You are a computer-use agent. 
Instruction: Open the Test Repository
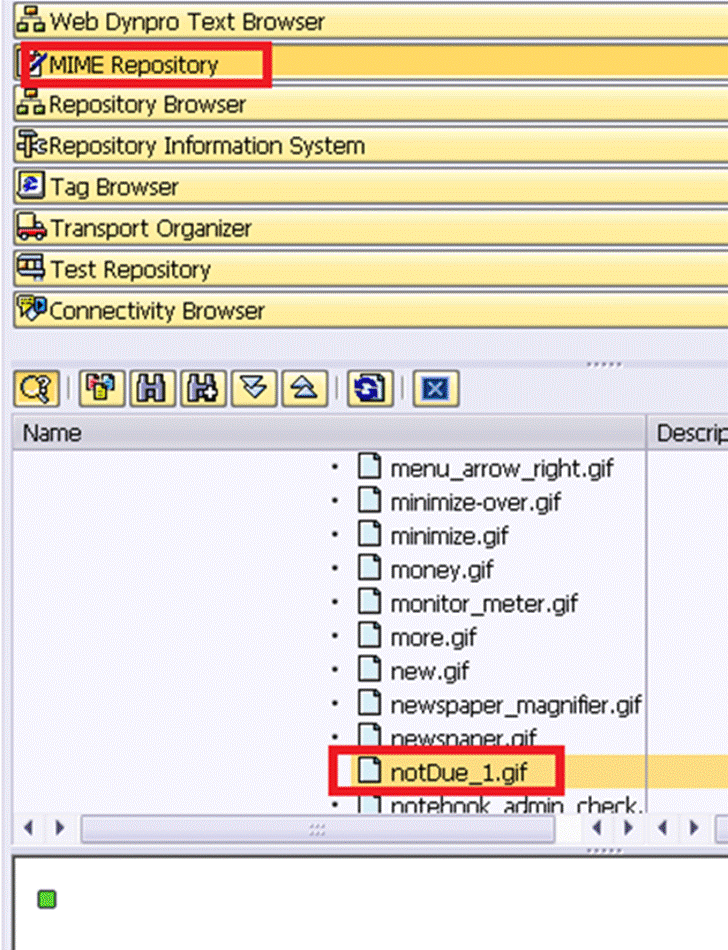pos(371,270)
